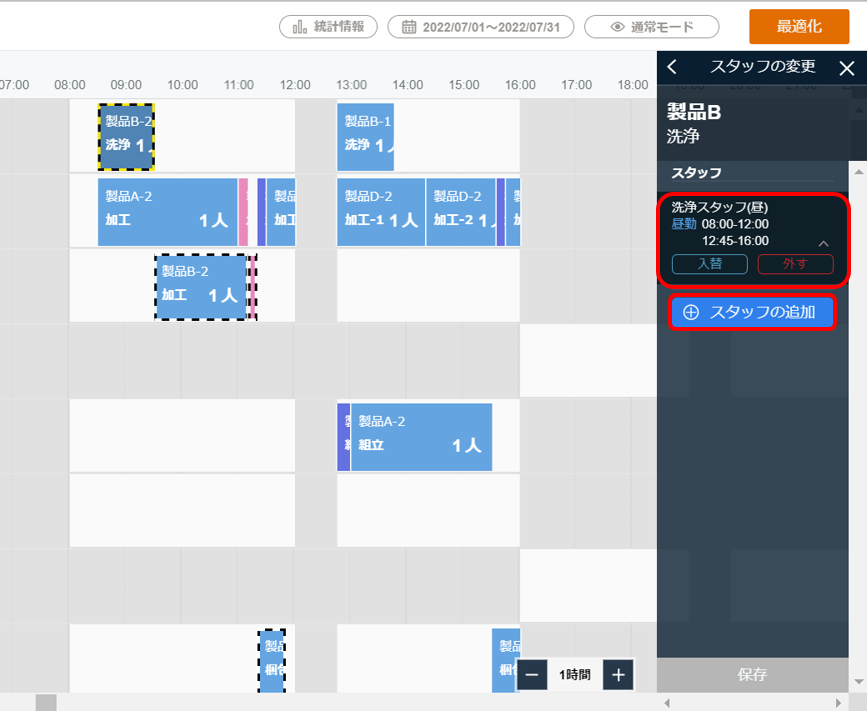The height and width of the screenshot is (712, 868).
Task: Click the 洗浄スタッフ(昼) staff name
Action: pyautogui.click(x=720, y=207)
